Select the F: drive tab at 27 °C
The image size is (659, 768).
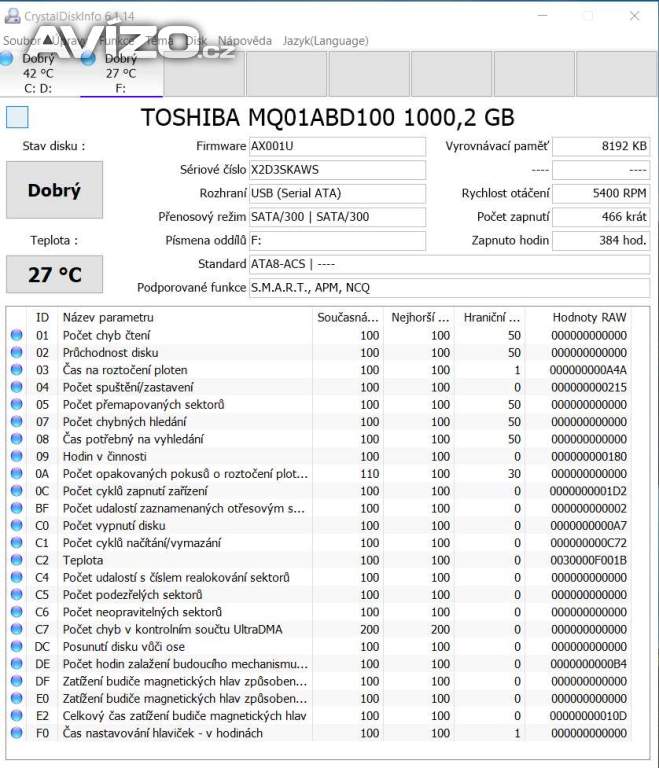tap(122, 73)
